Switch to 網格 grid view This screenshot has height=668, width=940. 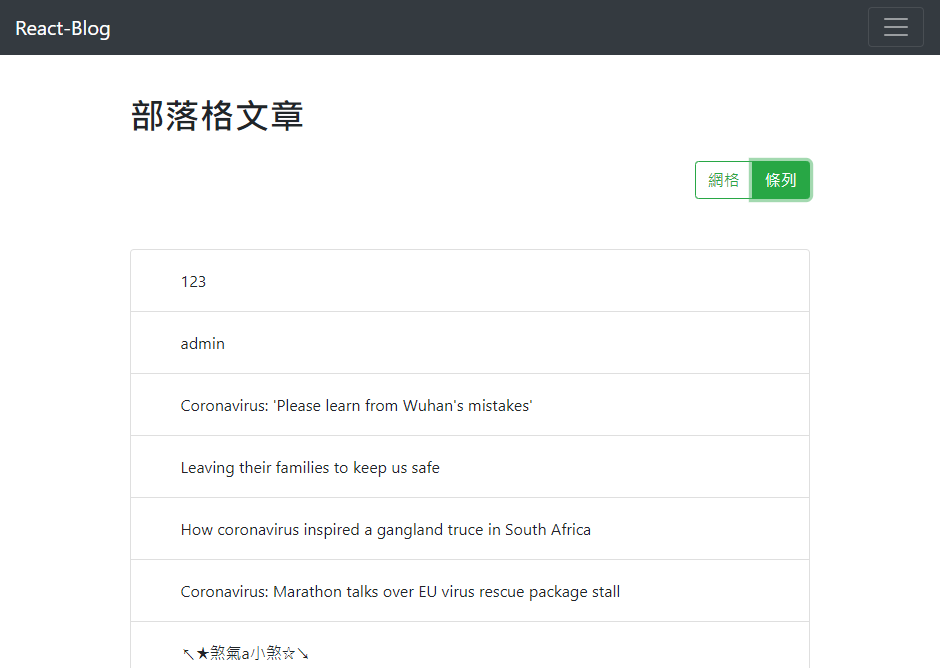723,180
